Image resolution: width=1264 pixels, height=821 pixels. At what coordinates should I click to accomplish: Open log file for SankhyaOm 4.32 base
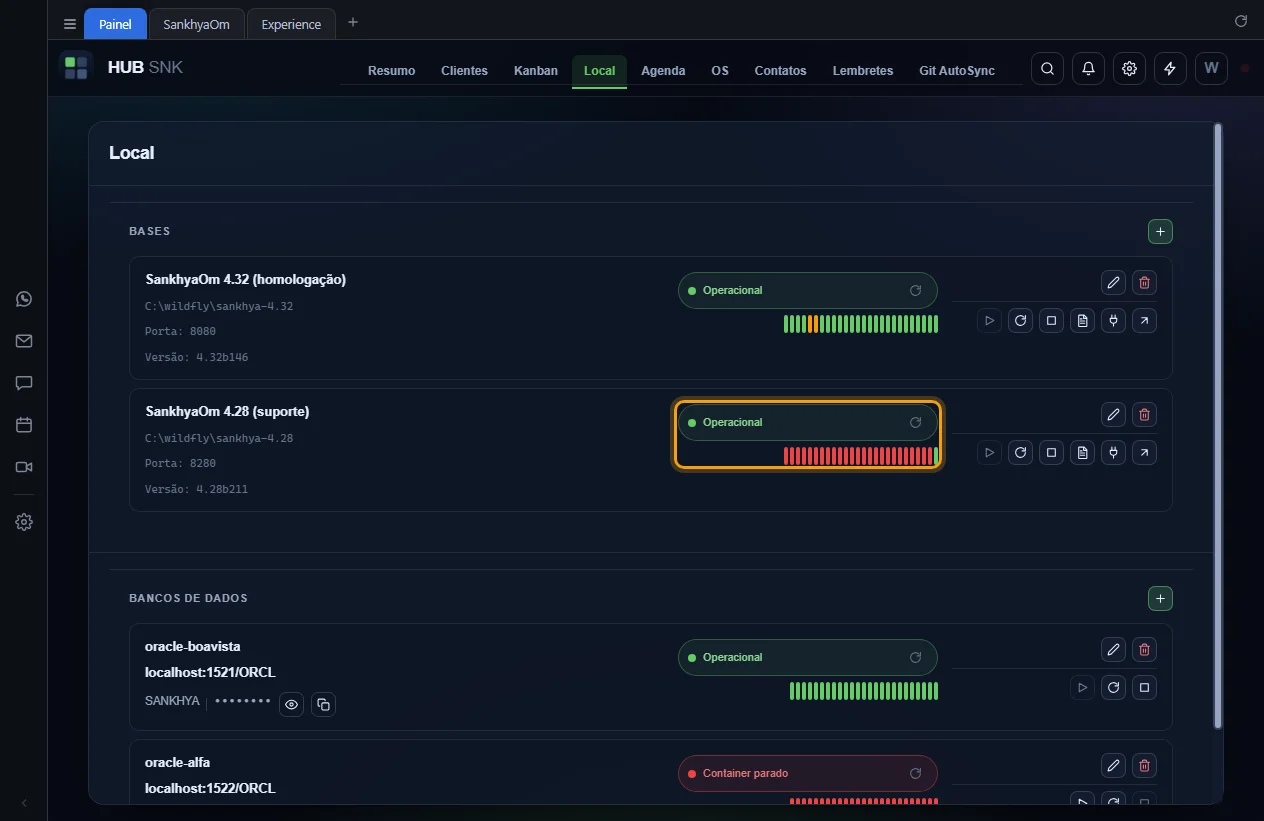pos(1082,321)
